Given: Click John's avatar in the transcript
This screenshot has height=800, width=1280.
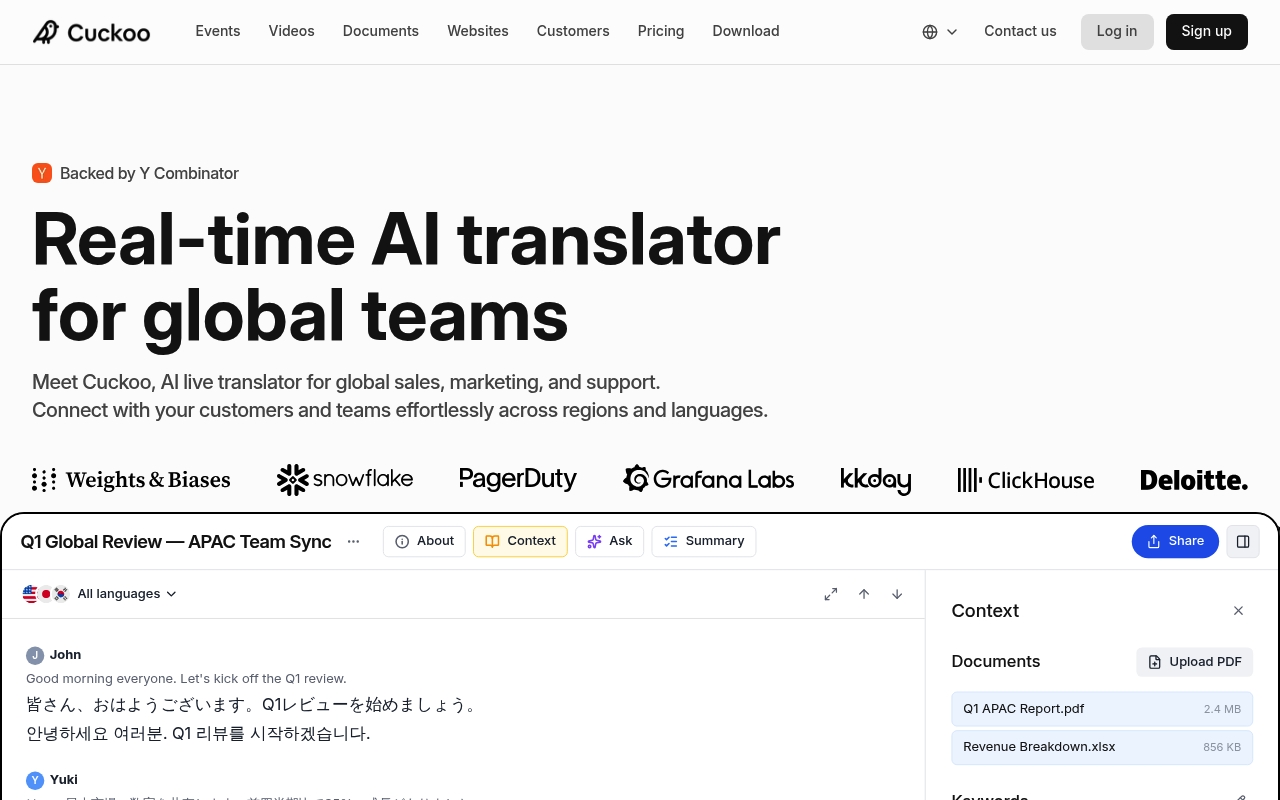Looking at the screenshot, I should point(35,655).
